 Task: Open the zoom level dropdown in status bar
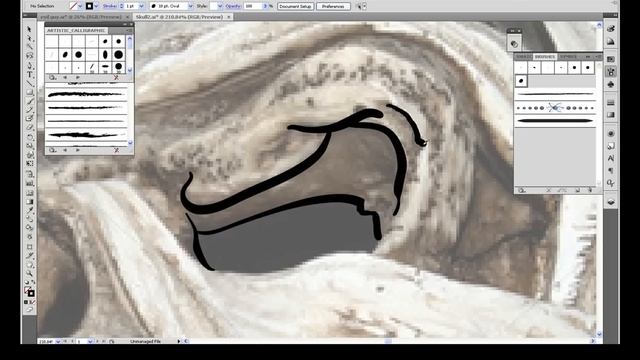(x=58, y=341)
